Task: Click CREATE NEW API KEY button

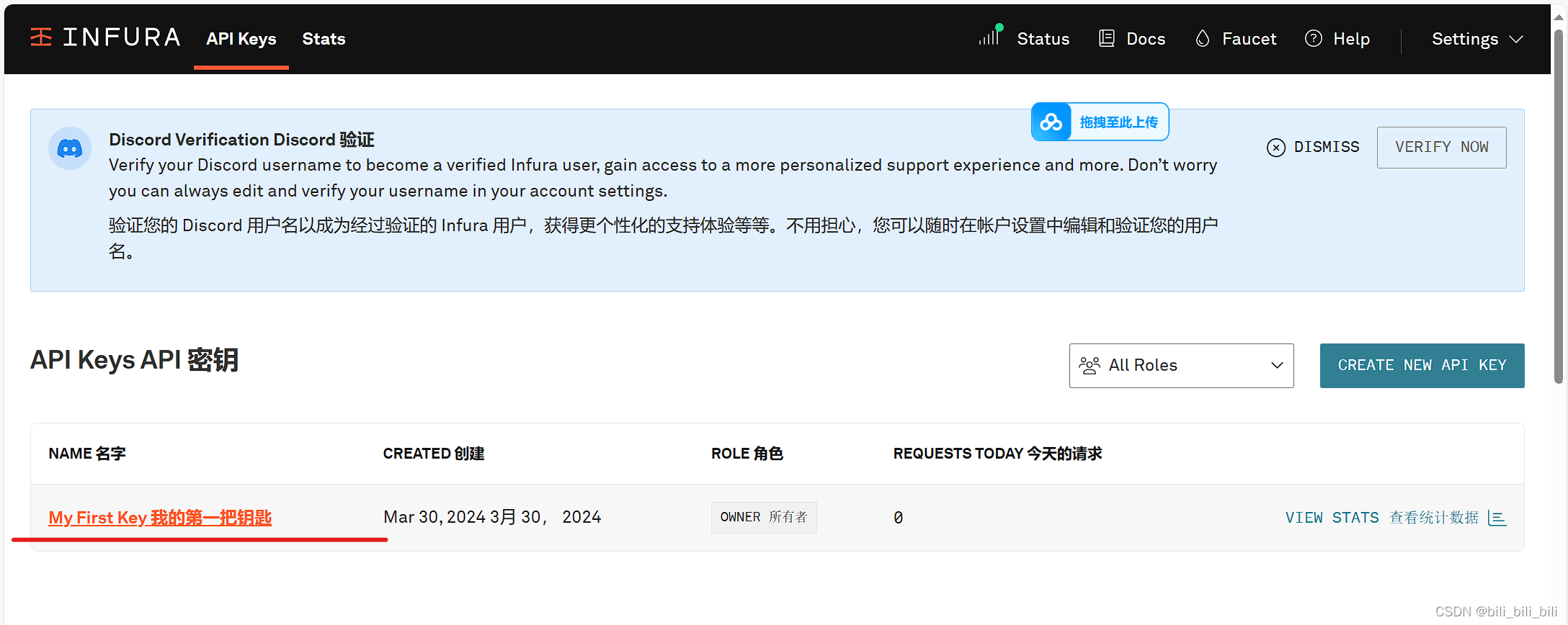Action: tap(1422, 366)
